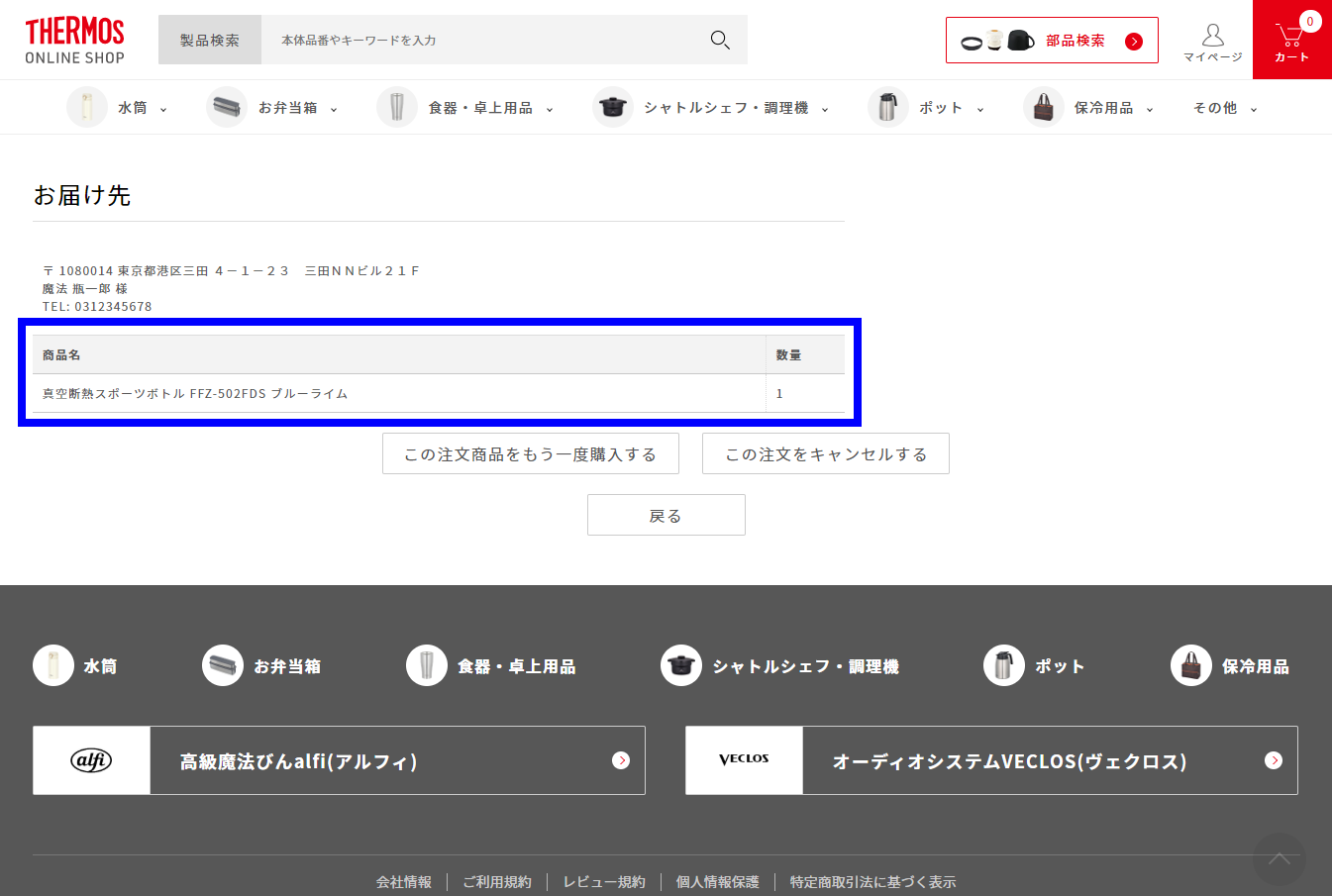Click the alfi brand logo
The width and height of the screenshot is (1332, 896).
(x=92, y=760)
